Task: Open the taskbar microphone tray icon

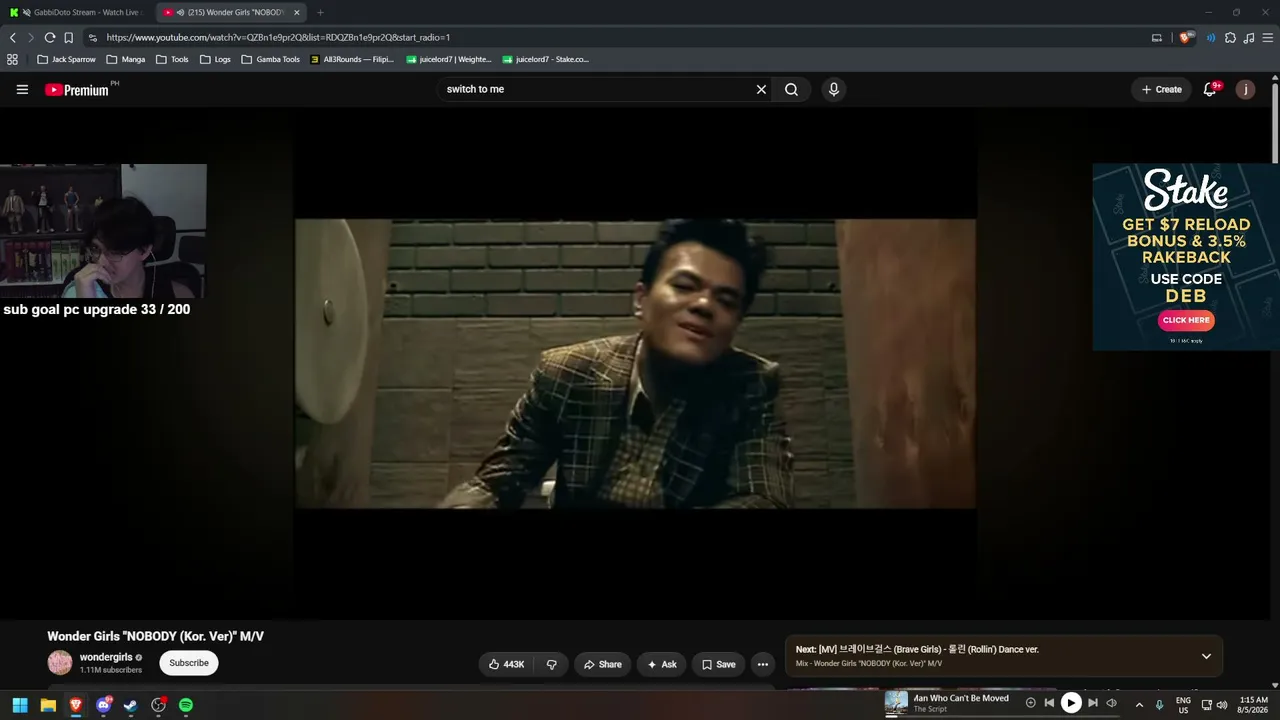Action: [1160, 704]
